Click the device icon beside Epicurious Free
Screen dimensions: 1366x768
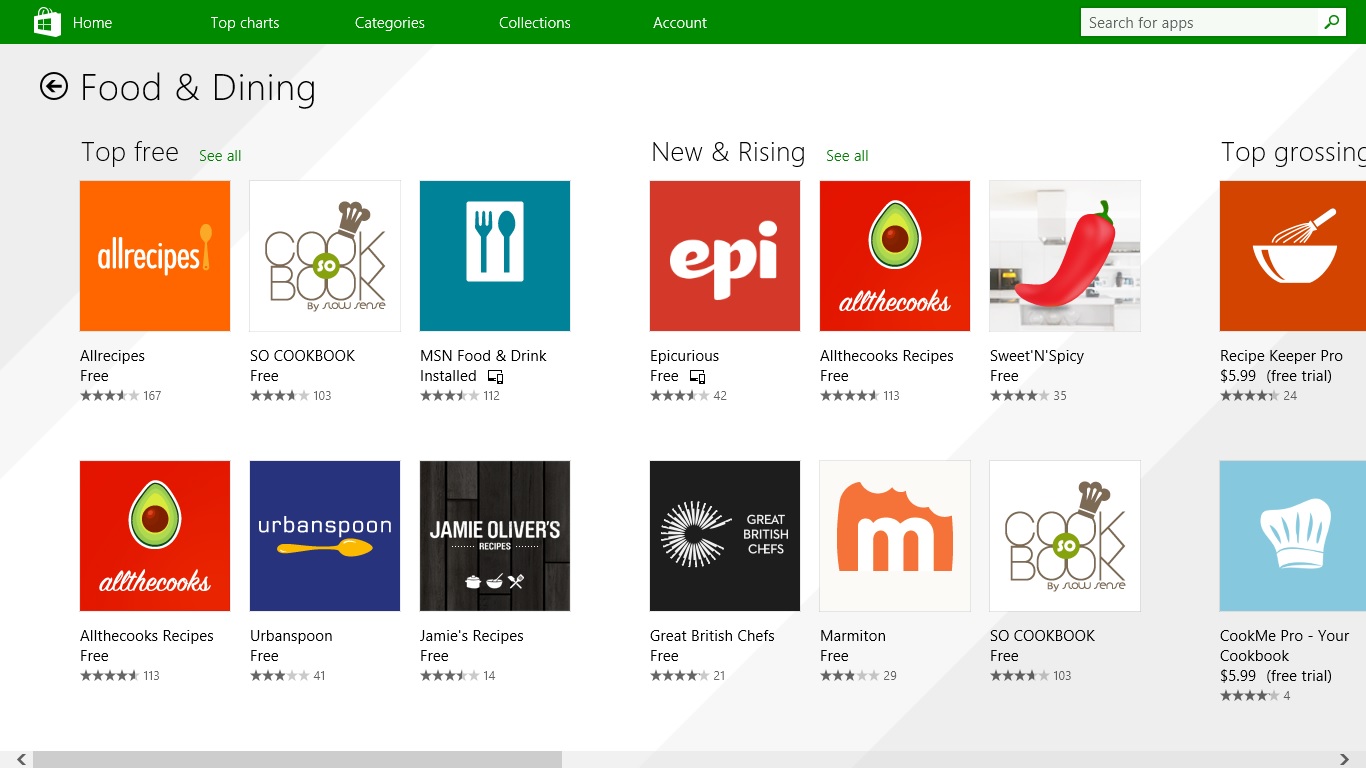(x=697, y=377)
